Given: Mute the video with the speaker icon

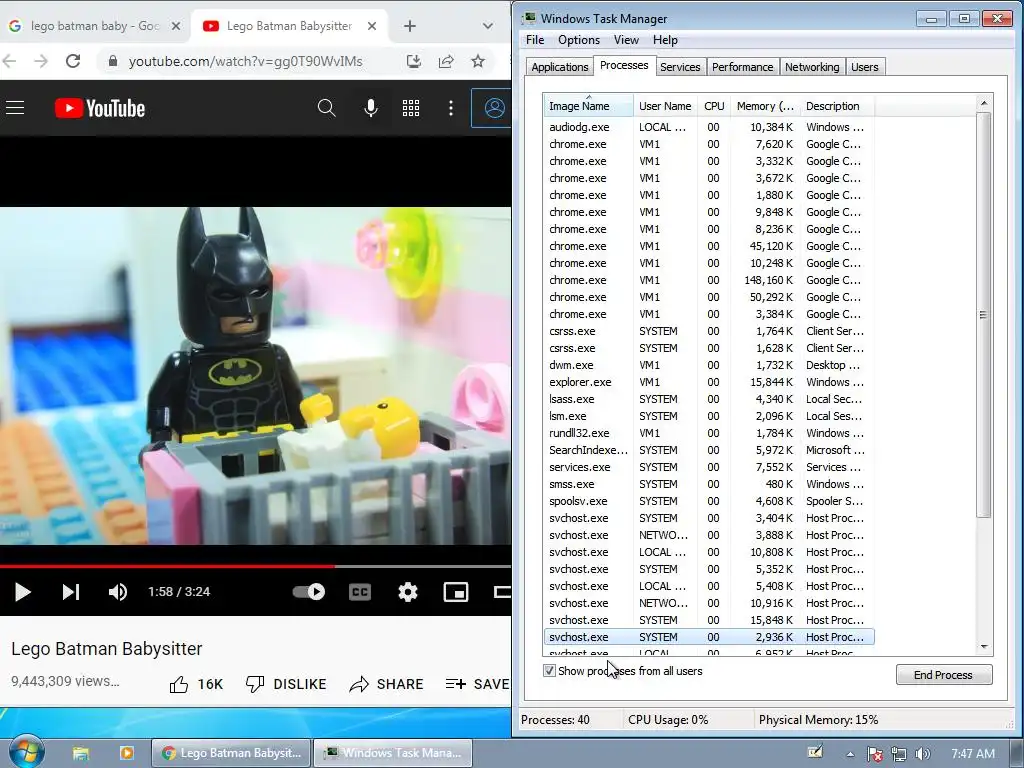Looking at the screenshot, I should tap(118, 592).
